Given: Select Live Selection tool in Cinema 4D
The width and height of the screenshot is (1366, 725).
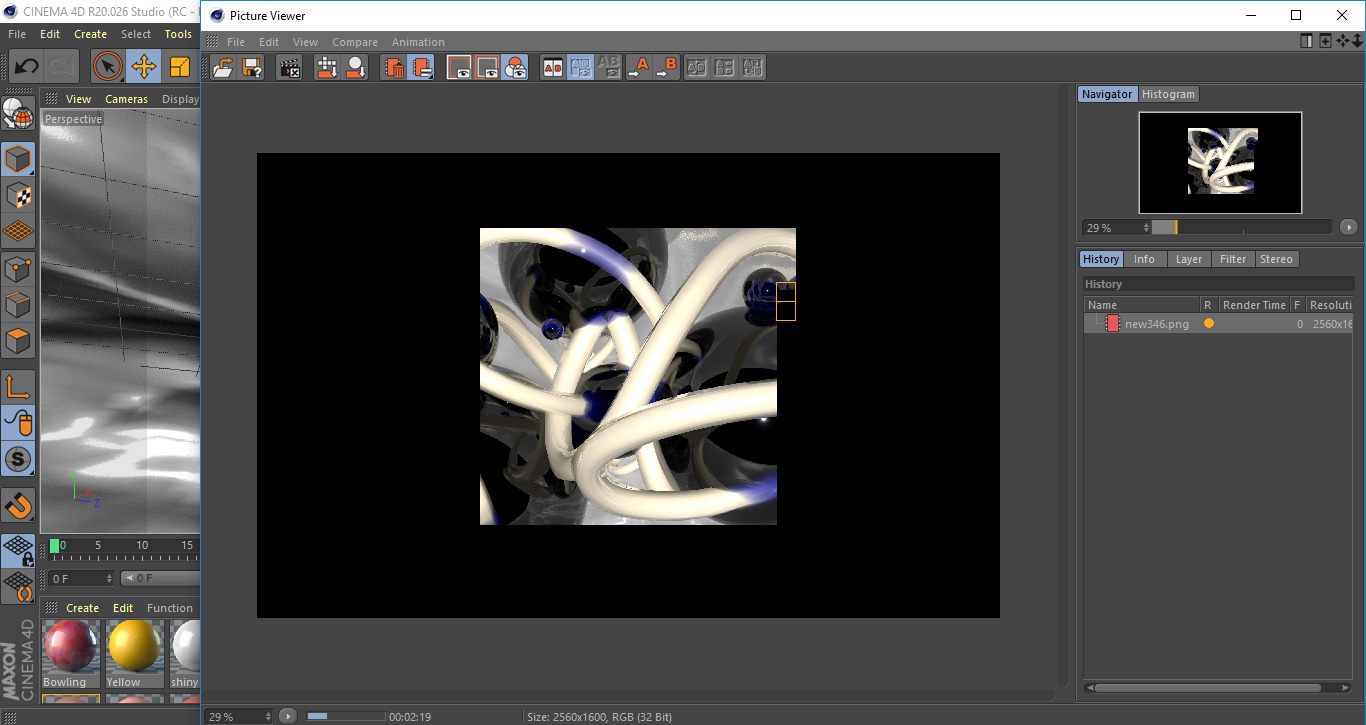Looking at the screenshot, I should (108, 67).
